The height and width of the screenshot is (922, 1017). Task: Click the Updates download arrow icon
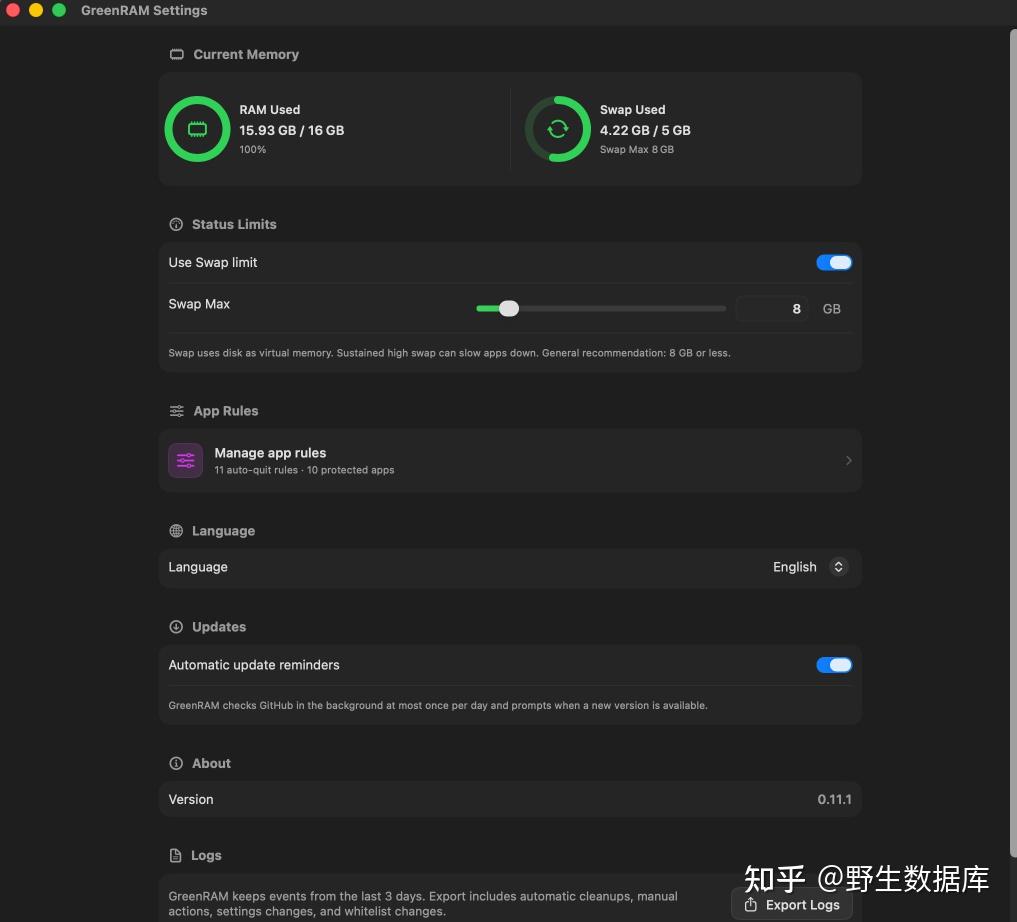pyautogui.click(x=176, y=627)
